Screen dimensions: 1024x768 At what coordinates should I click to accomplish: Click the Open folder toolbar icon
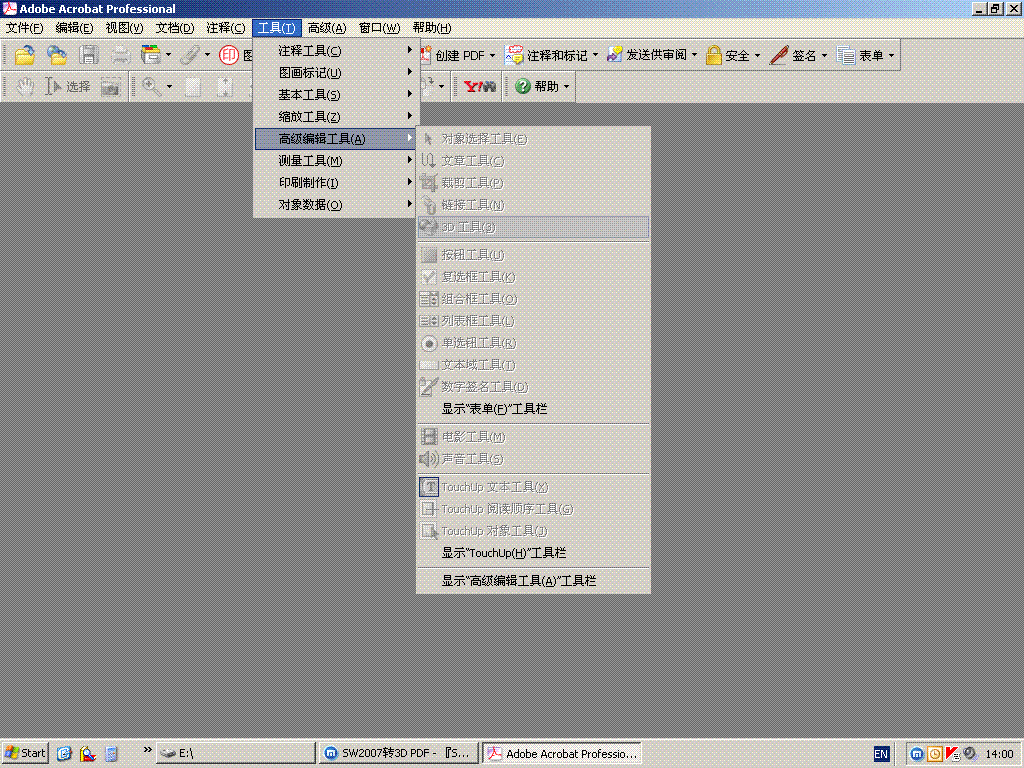24,56
